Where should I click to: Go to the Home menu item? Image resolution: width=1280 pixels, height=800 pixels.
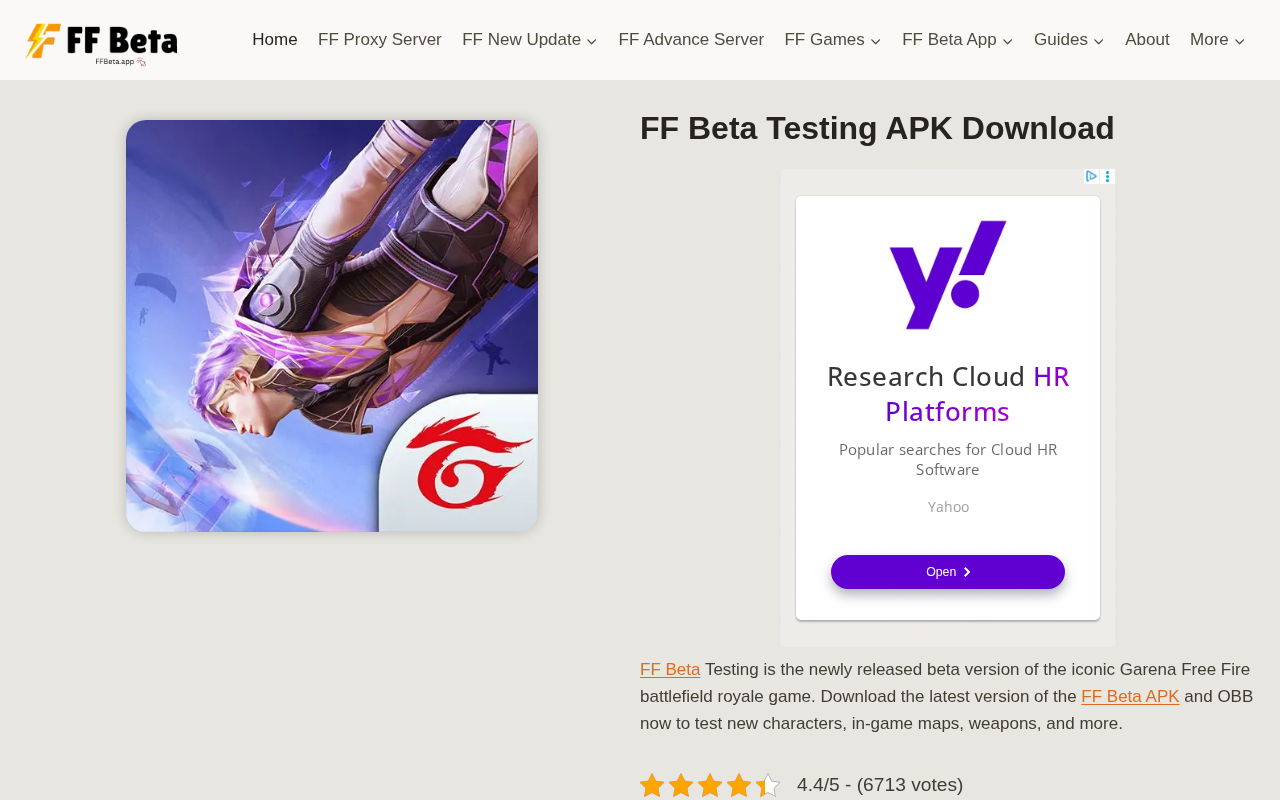point(275,40)
